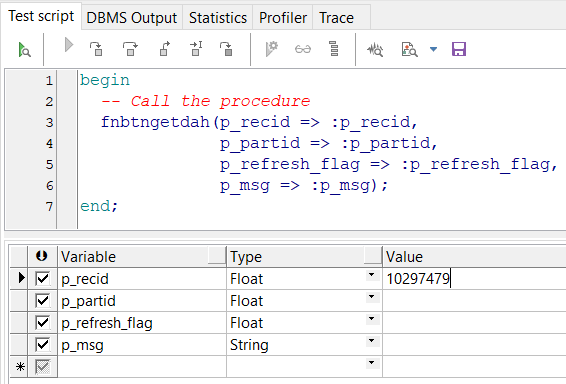Click the purple Save icon
The image size is (566, 384).
[x=459, y=49]
